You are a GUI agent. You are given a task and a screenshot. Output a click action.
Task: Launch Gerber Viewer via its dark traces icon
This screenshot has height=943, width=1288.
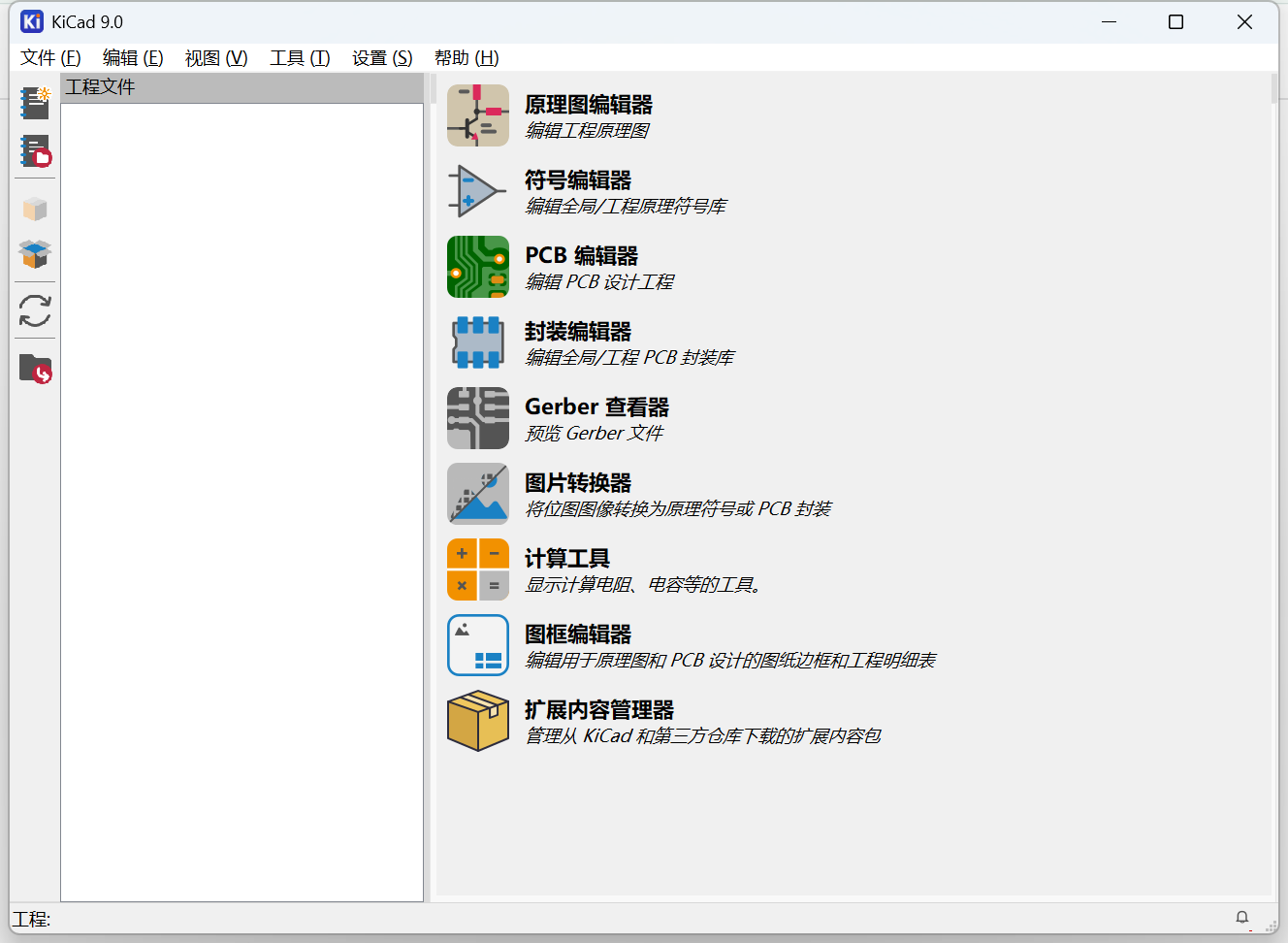pyautogui.click(x=478, y=418)
